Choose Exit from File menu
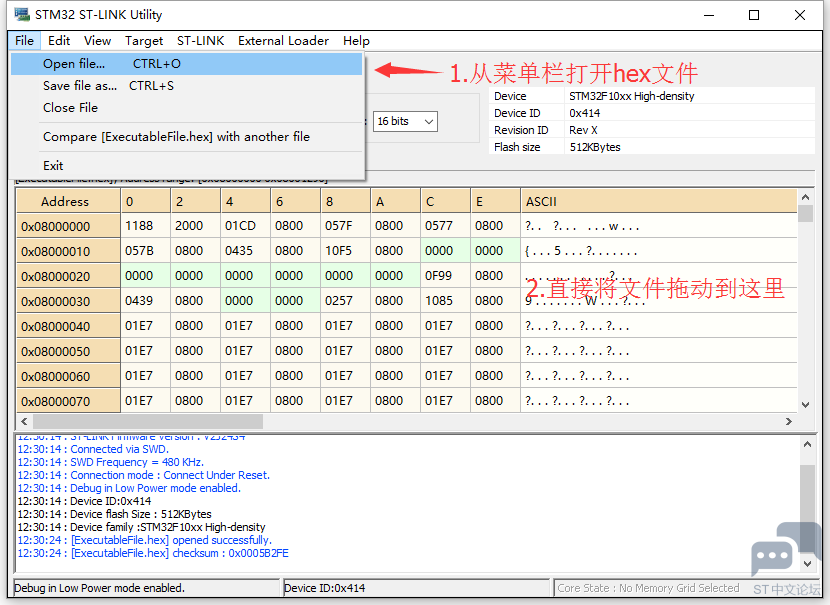The height and width of the screenshot is (605, 830). (x=186, y=166)
